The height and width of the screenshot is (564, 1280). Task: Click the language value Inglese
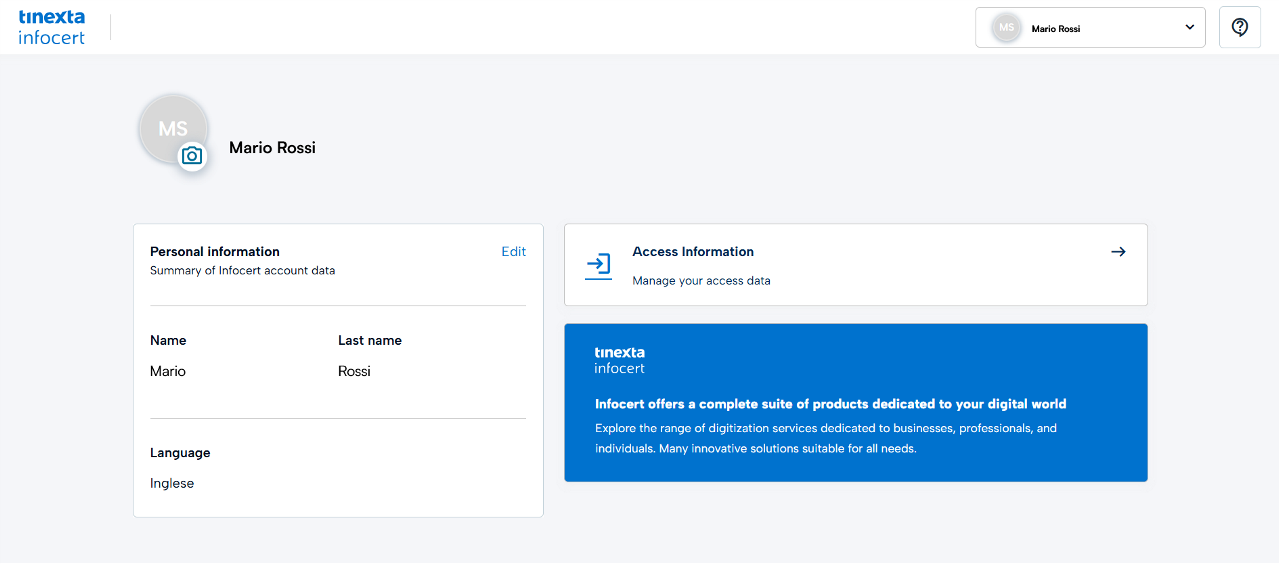click(x=172, y=484)
